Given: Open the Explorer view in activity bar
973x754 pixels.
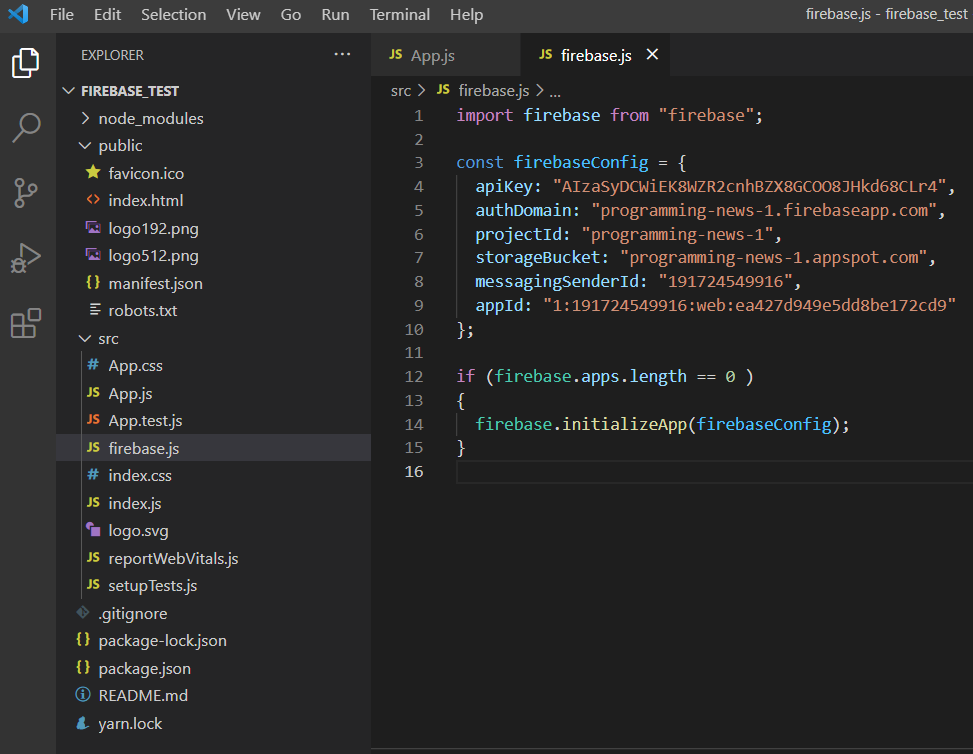Looking at the screenshot, I should pos(25,63).
